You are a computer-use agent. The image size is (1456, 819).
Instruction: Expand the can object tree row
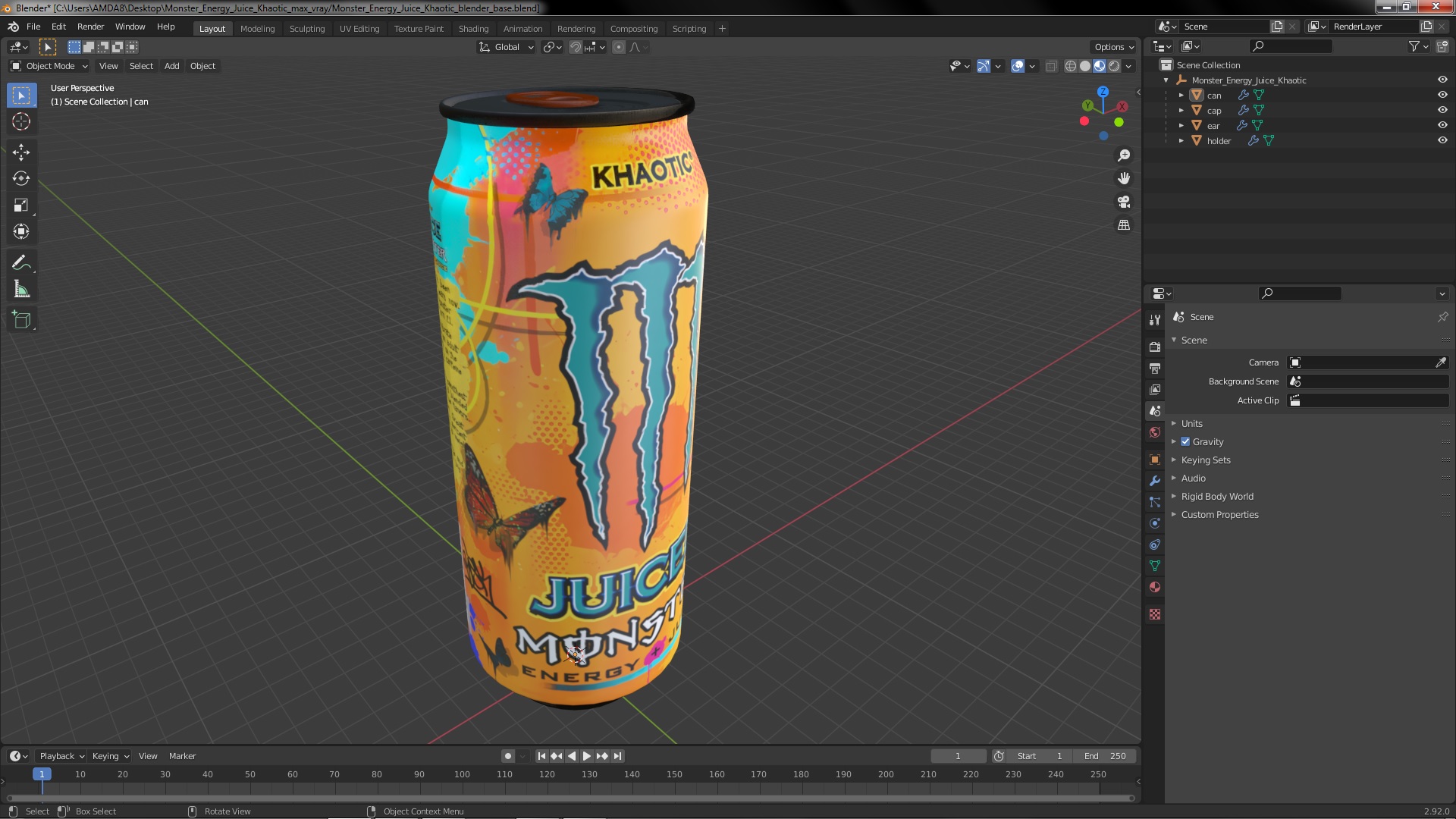1181,96
